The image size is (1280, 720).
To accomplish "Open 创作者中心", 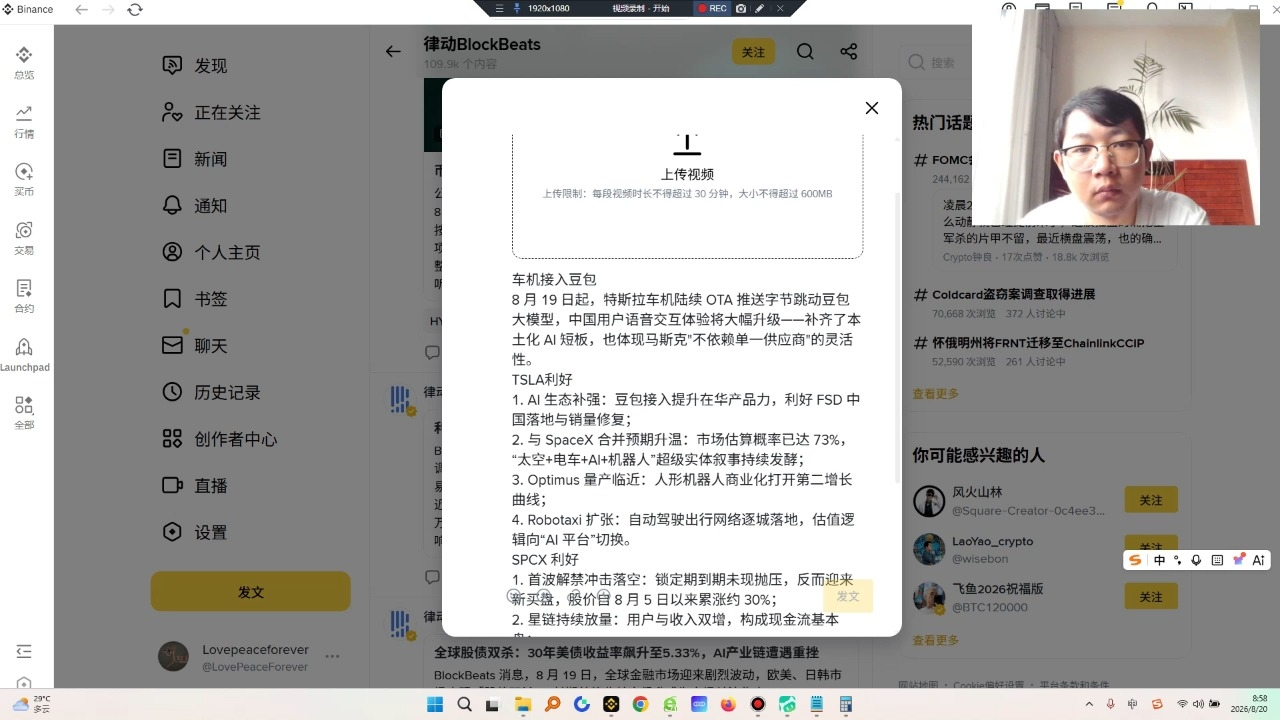I will point(219,439).
